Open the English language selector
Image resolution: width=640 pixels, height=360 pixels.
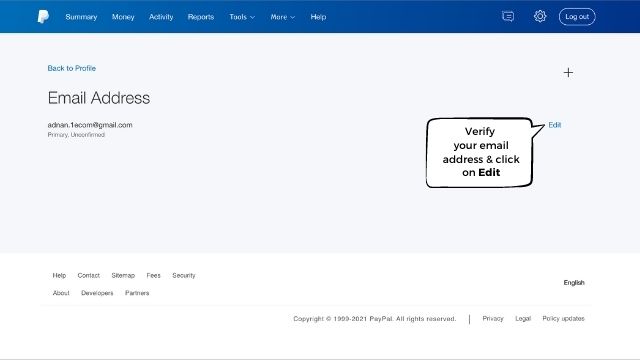574,282
